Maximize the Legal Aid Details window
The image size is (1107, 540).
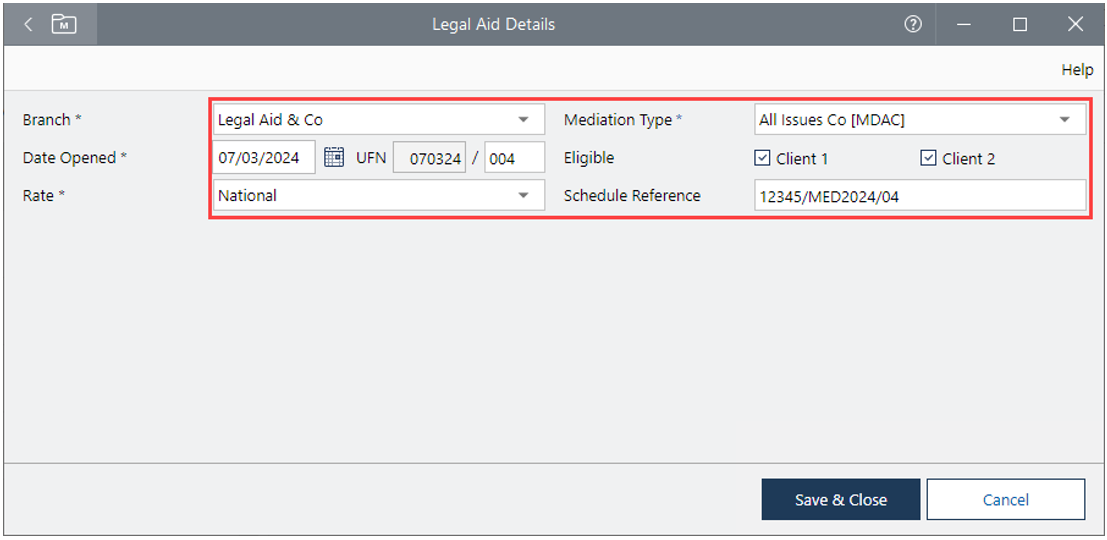tap(1019, 24)
